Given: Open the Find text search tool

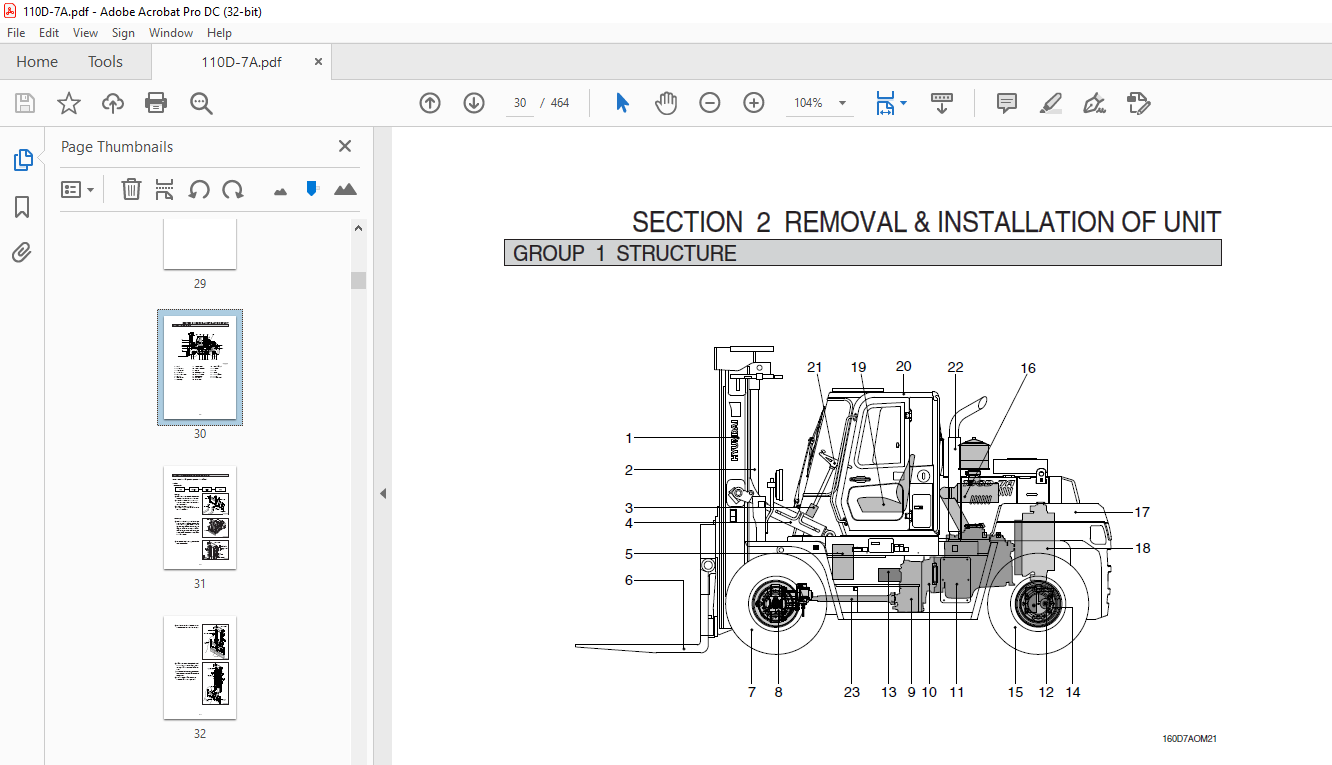Looking at the screenshot, I should tap(201, 103).
